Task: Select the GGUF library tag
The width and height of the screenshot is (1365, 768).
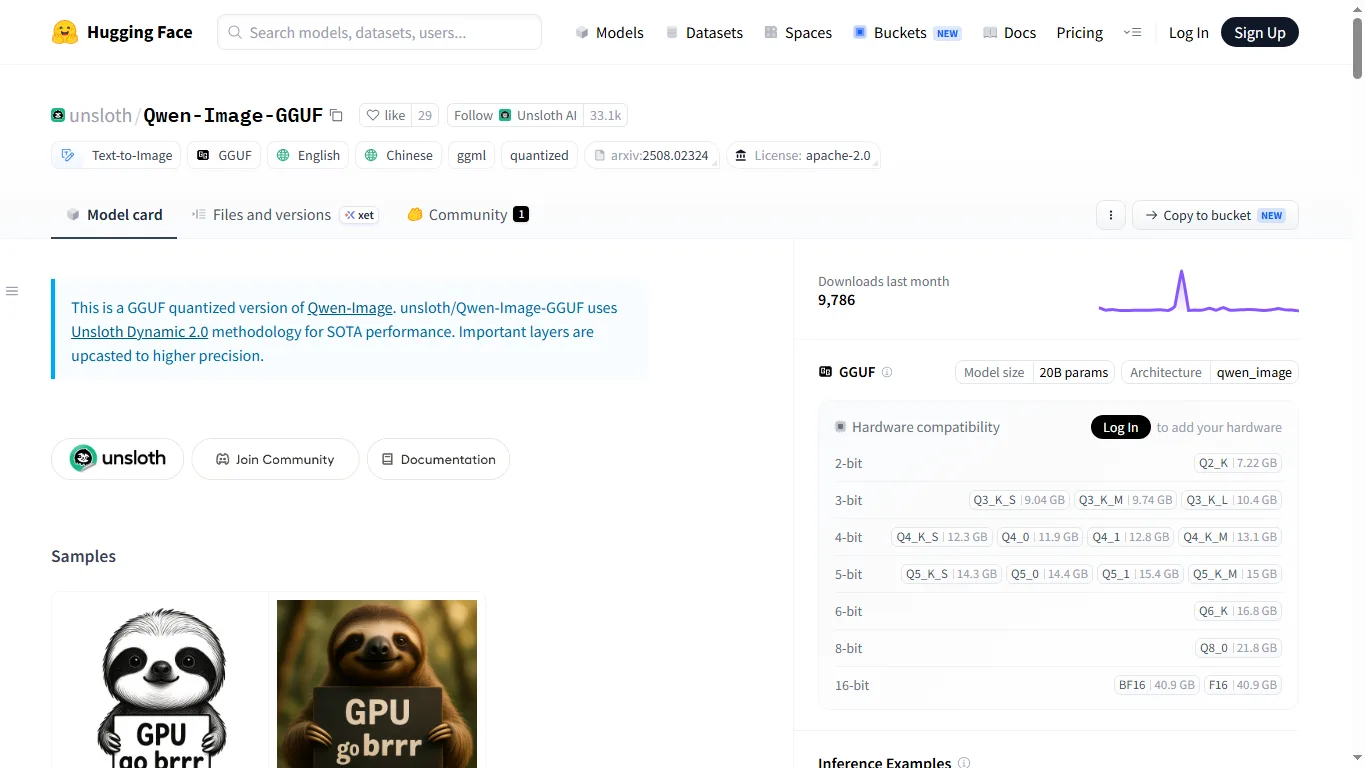Action: pos(224,155)
